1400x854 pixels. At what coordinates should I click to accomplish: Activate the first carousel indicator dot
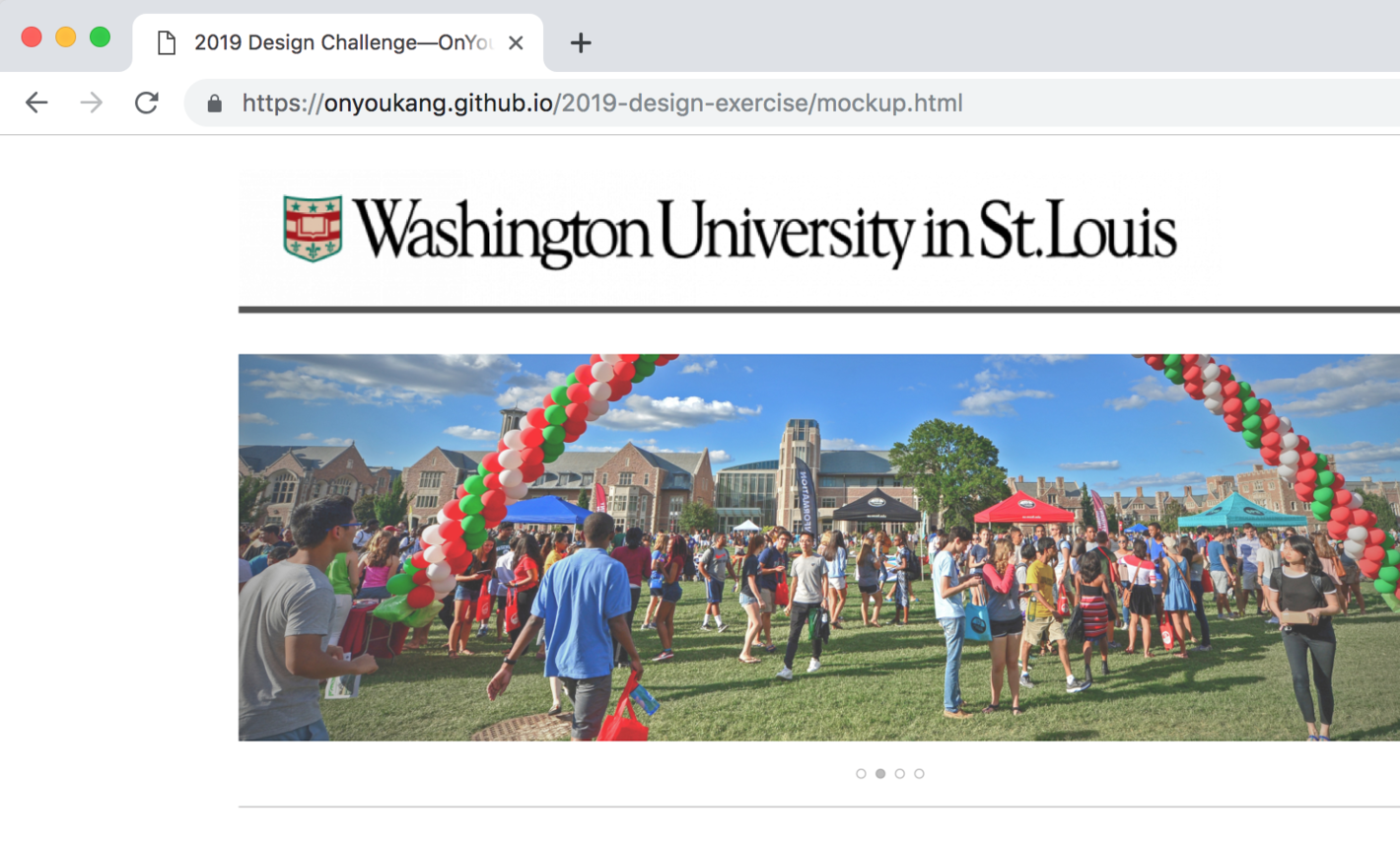tap(861, 774)
